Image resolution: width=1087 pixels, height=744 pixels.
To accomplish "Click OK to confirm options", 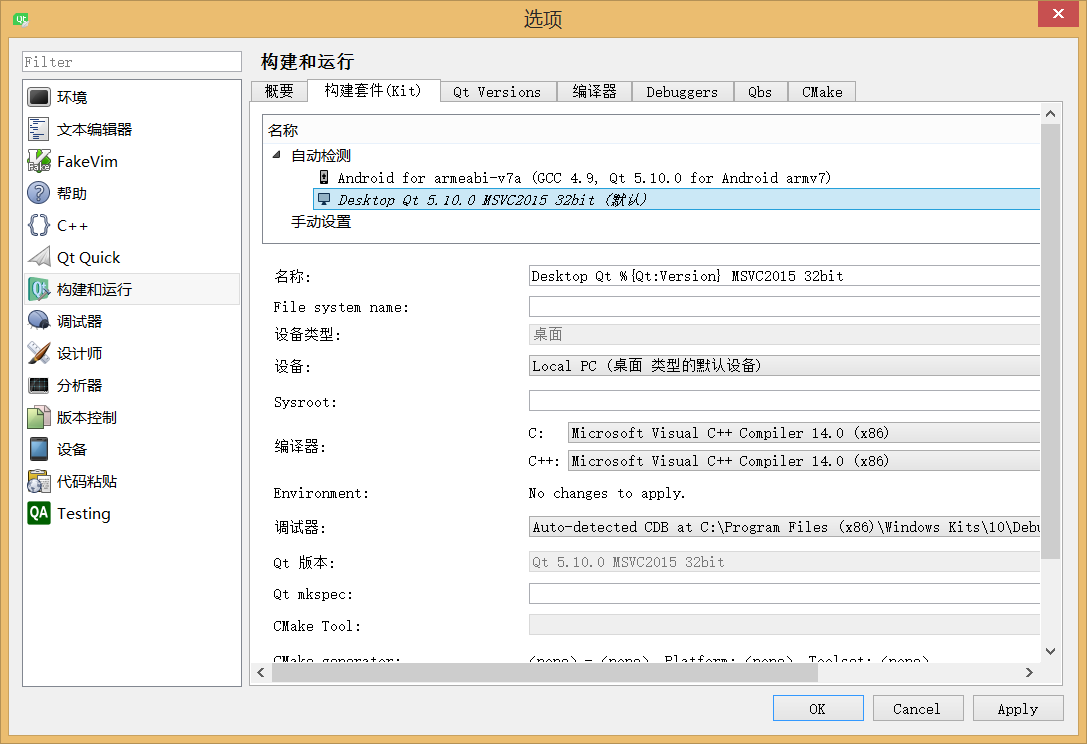I will (x=818, y=708).
